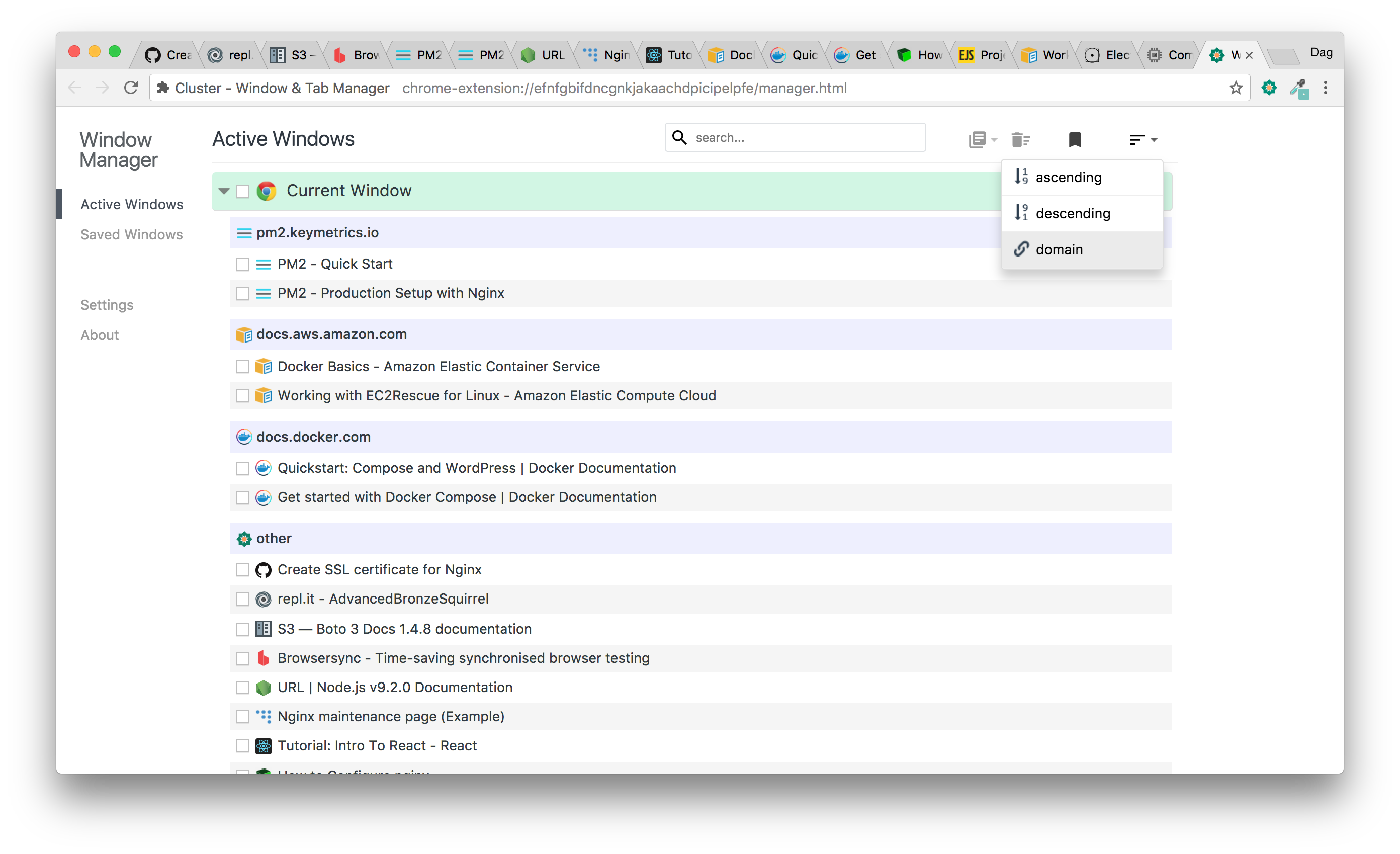Image resolution: width=1400 pixels, height=854 pixels.
Task: Check PM2 - Production Setup with Nginx
Action: point(242,293)
